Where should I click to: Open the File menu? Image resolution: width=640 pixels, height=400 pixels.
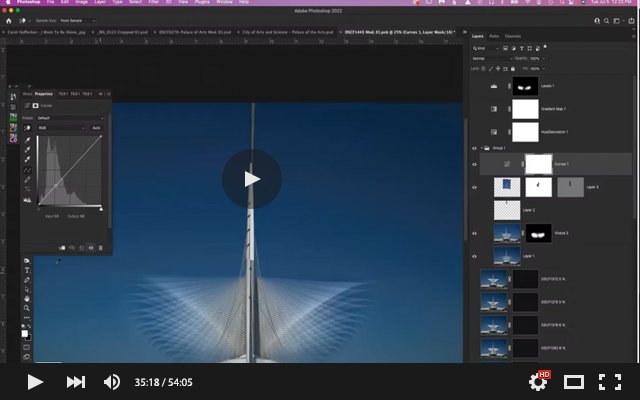pyautogui.click(x=50, y=2)
